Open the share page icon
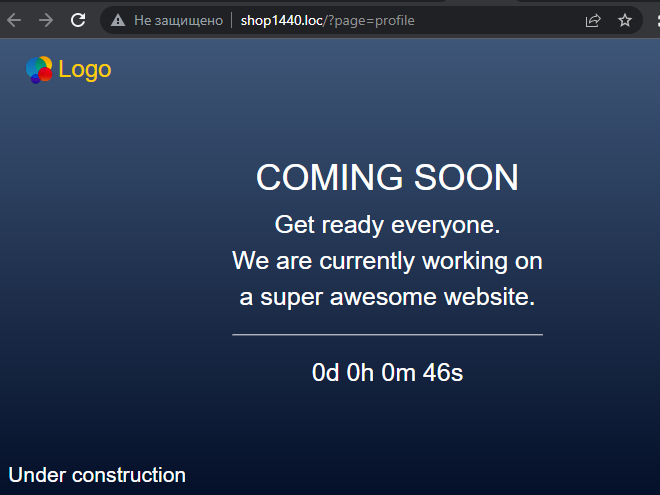Image resolution: width=660 pixels, height=495 pixels. (593, 20)
